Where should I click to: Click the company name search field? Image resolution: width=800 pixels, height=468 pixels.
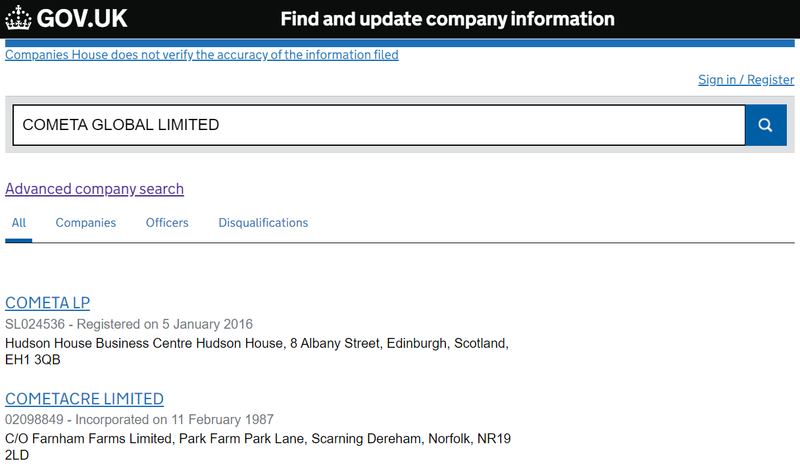click(x=379, y=125)
